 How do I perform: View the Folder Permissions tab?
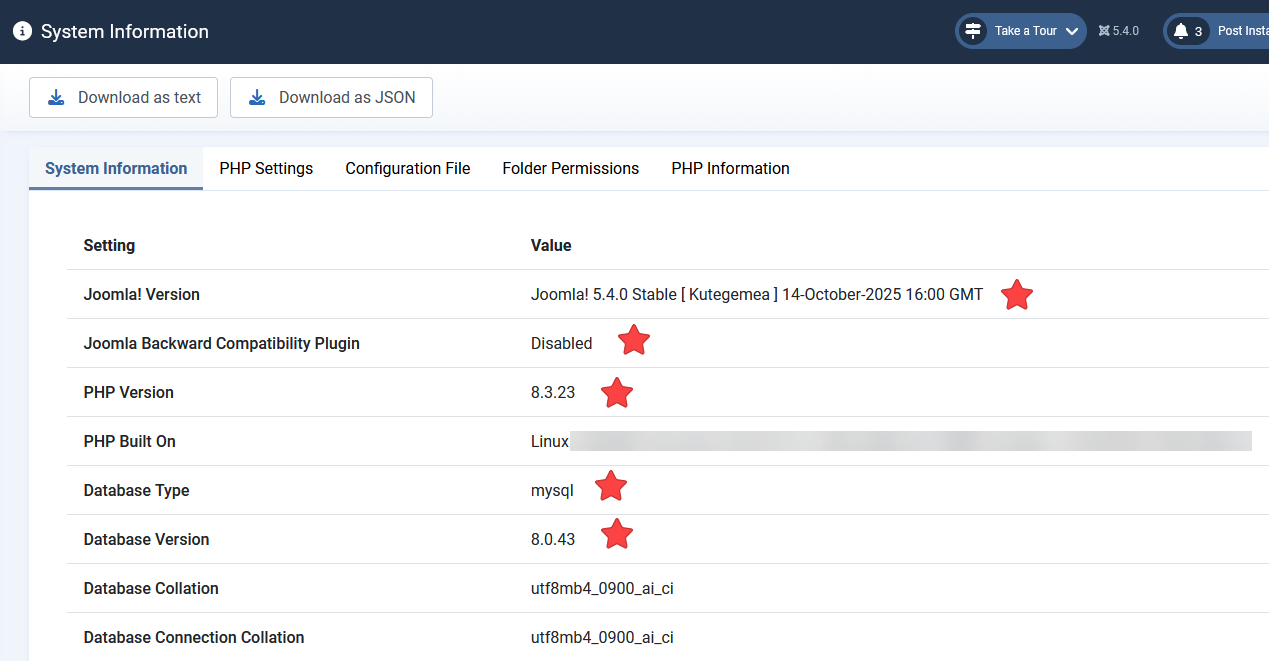pyautogui.click(x=570, y=168)
